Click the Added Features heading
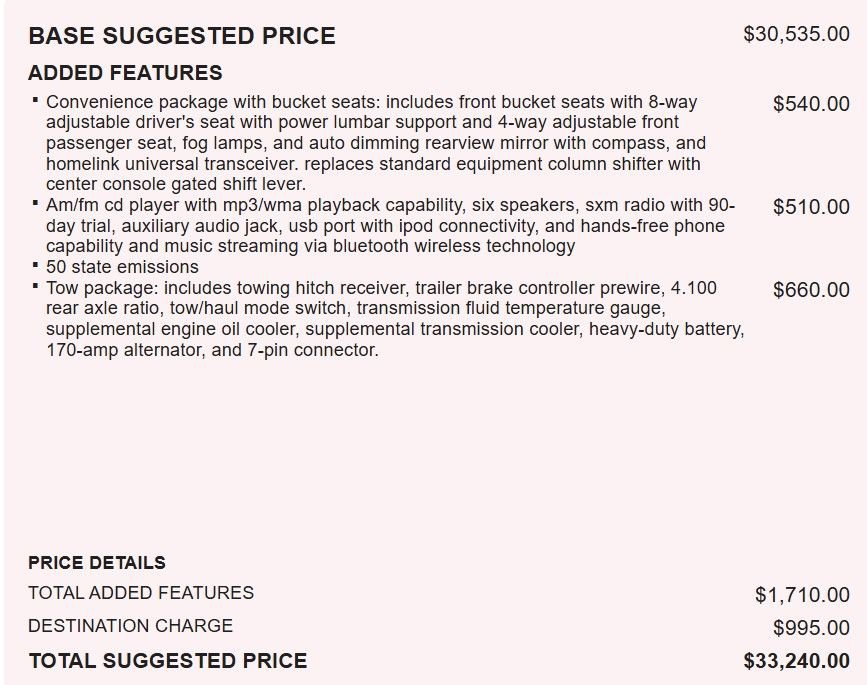Screen dimensions: 867x685 (x=126, y=73)
